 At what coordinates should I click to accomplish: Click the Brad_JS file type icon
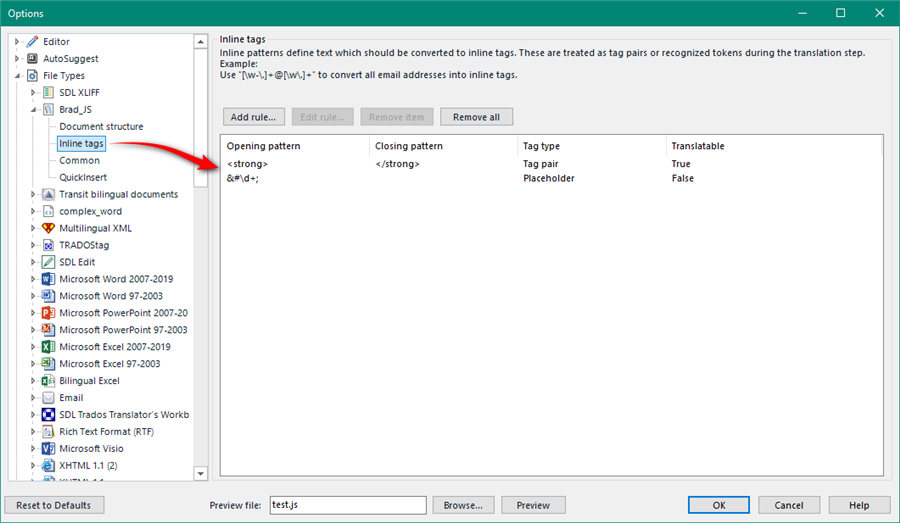tap(49, 110)
